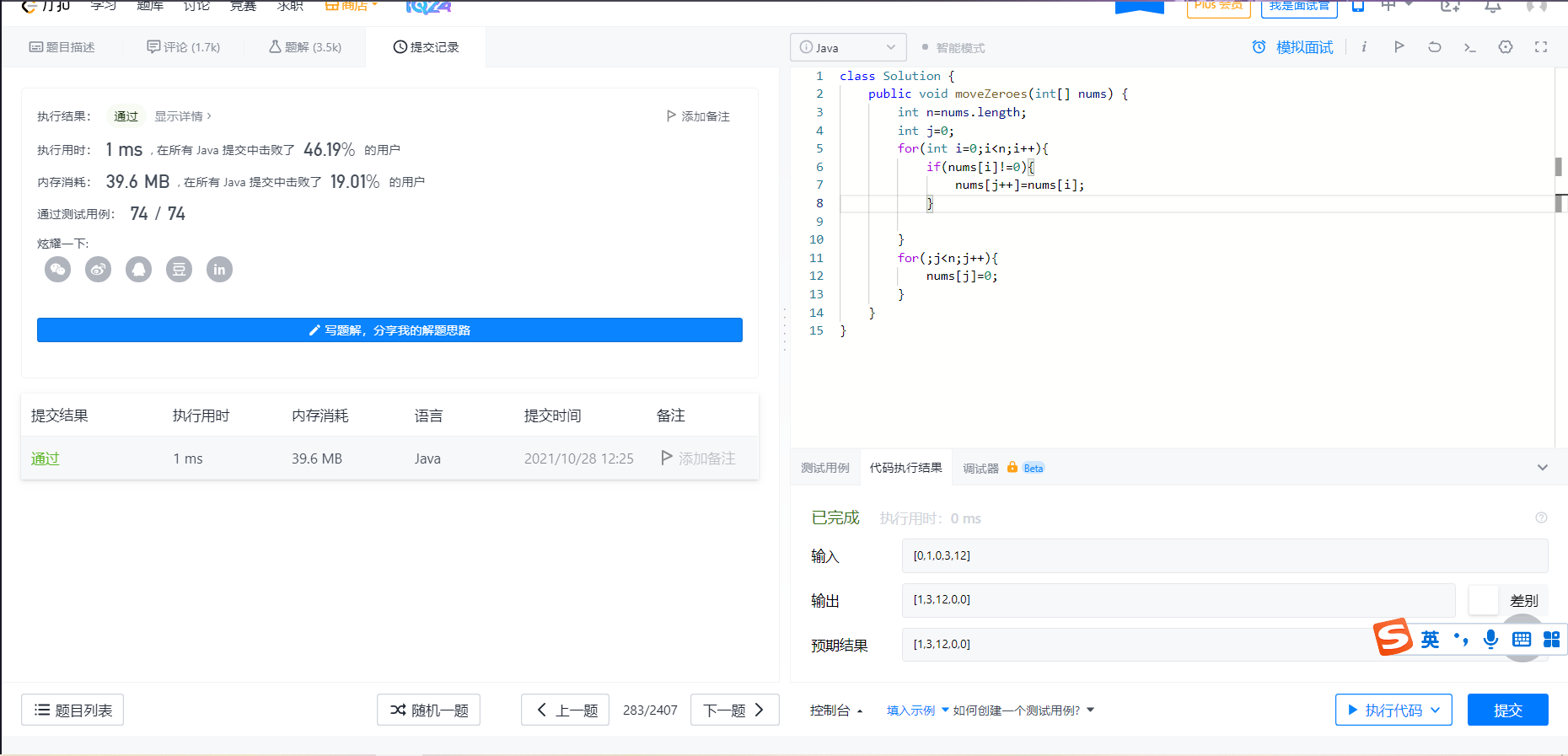Click the 我是面试官 button
The width and height of the screenshot is (1568, 756).
tap(1299, 7)
